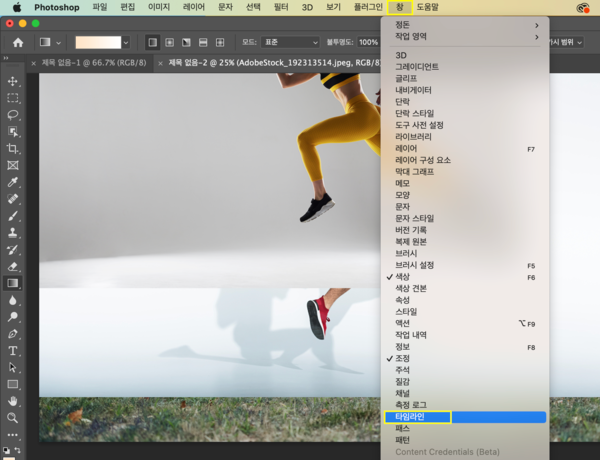
Task: Select the Lasso tool
Action: [x=13, y=115]
